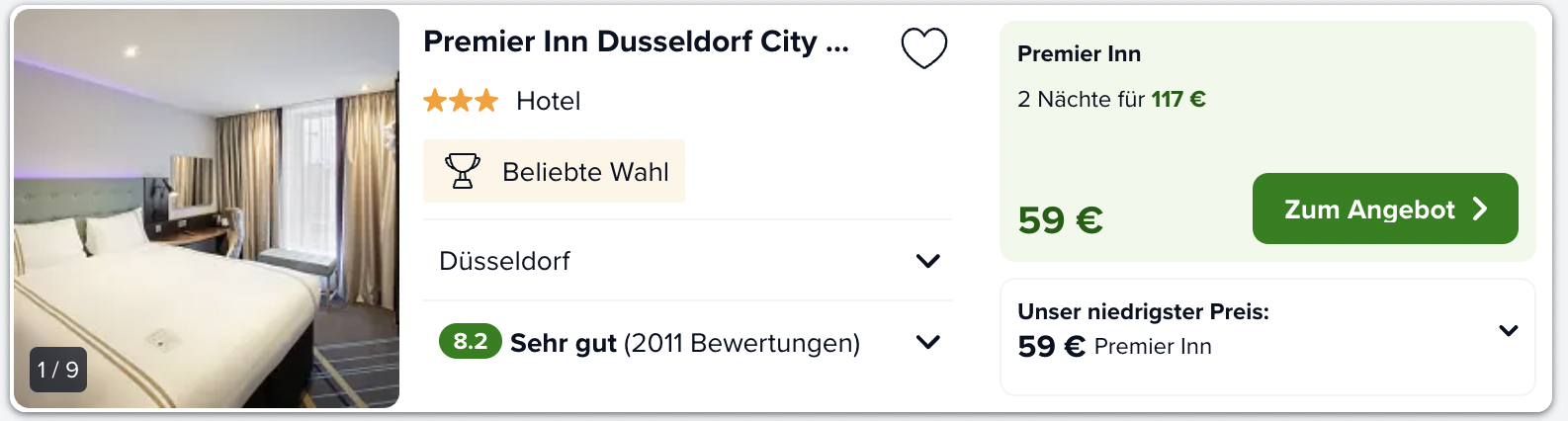
Task: Expand the Sehr gut ratings chevron
Action: (927, 342)
